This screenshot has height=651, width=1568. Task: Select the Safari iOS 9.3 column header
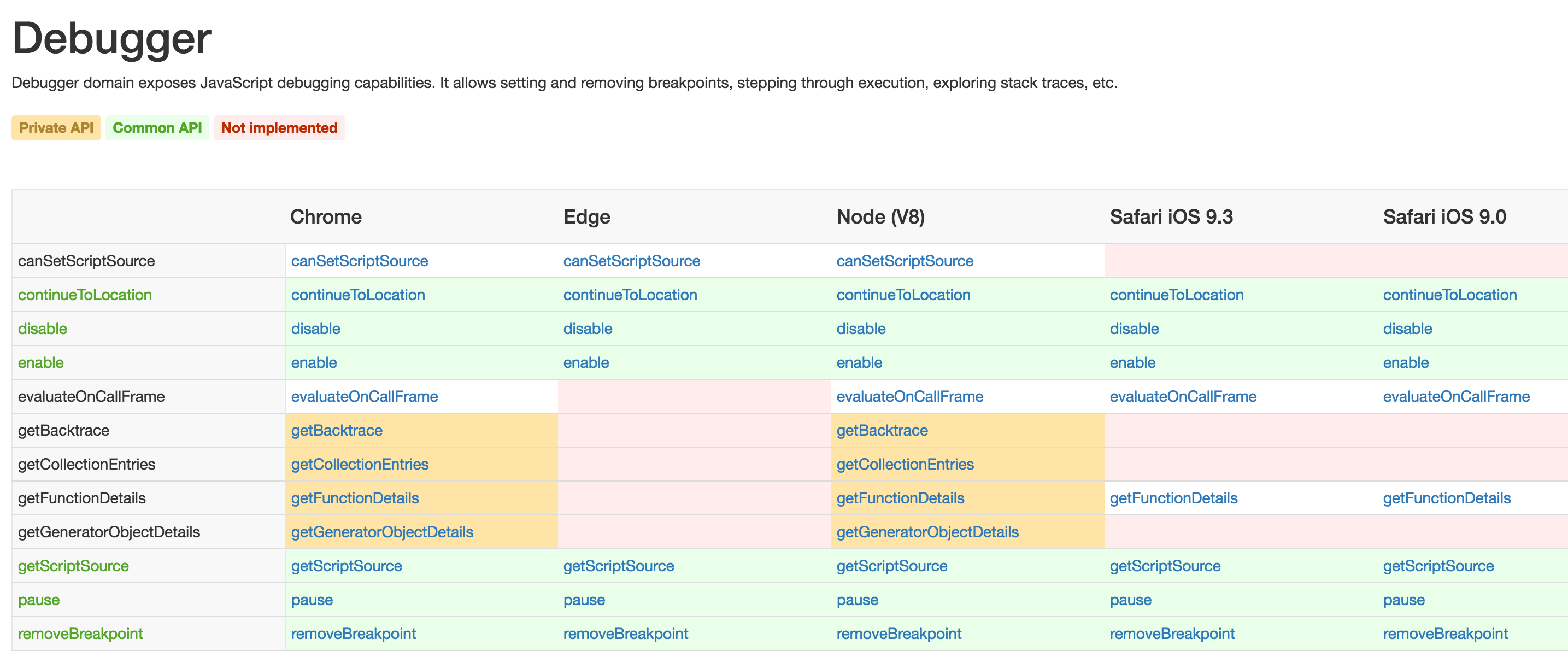point(1171,217)
